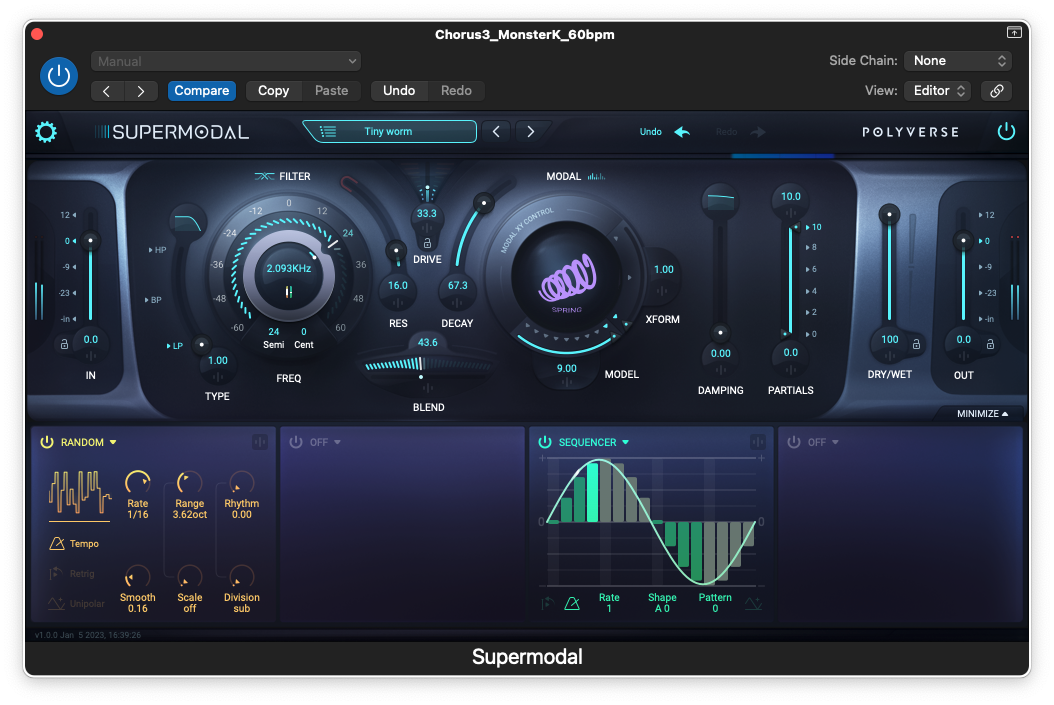Screen dimensions: 1054x705
Task: Click the link icon beside the View selector
Action: (996, 90)
